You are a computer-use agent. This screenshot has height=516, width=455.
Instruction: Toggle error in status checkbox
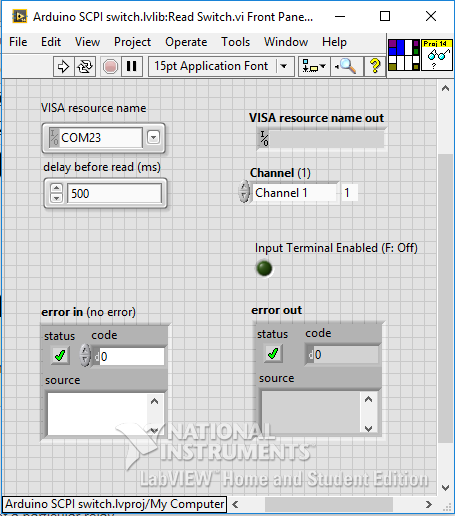[60, 356]
